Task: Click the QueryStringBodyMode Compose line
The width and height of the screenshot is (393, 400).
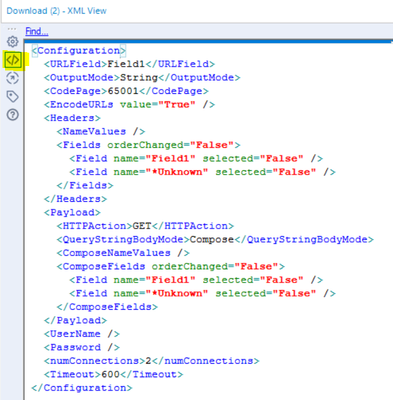Action: [215, 239]
